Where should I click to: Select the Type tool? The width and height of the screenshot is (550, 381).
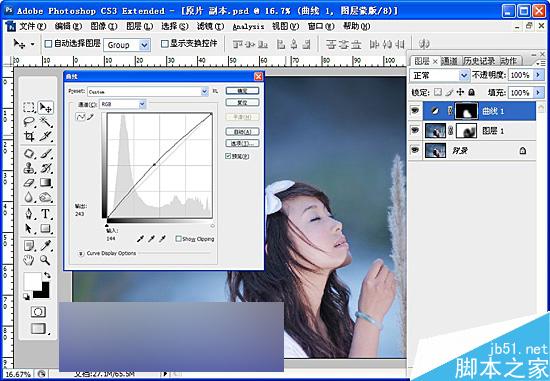point(46,214)
